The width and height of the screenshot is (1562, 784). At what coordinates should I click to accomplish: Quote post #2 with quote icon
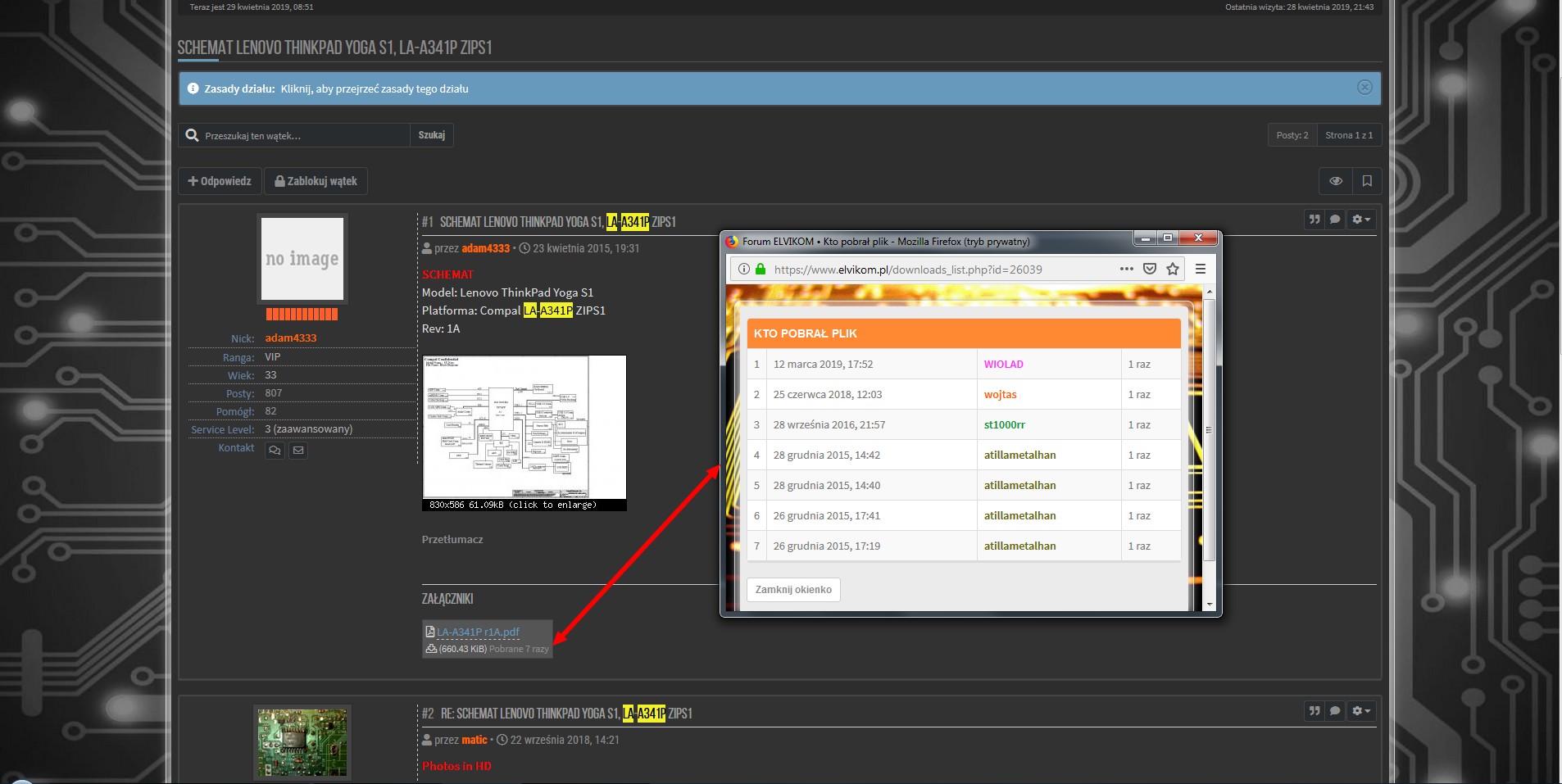(1315, 711)
